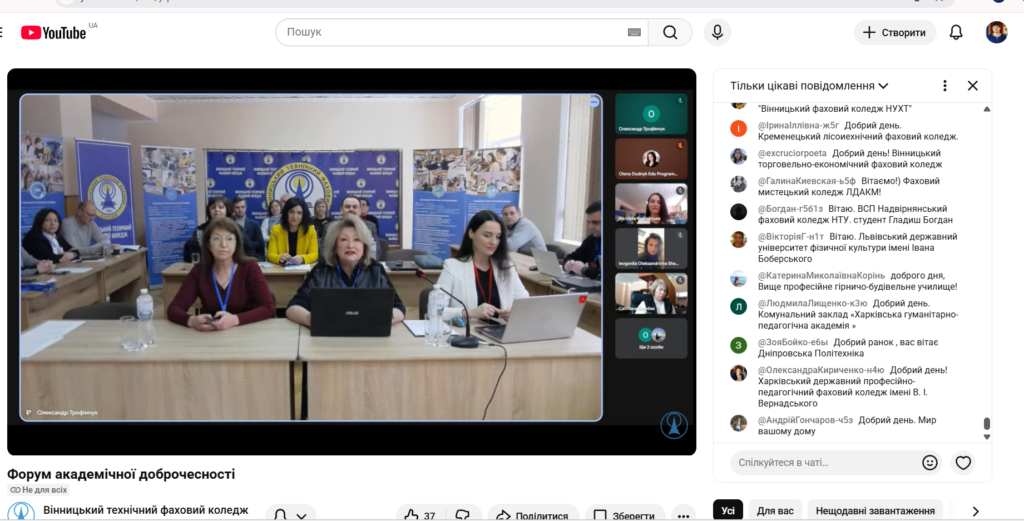The height and width of the screenshot is (521, 1024).
Task: Go to YouTube home via logo
Action: point(54,32)
